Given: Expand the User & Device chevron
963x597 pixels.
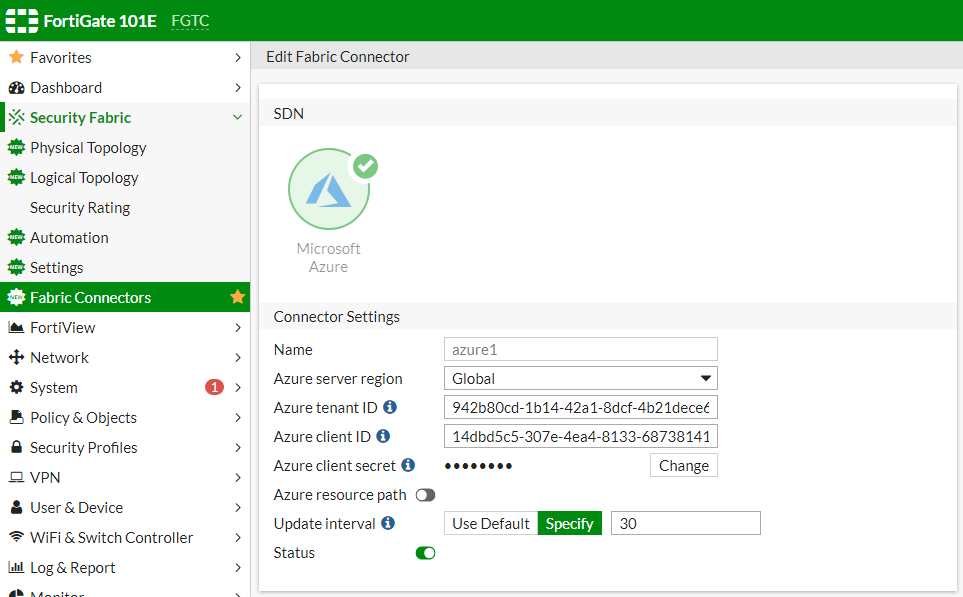Looking at the screenshot, I should tap(238, 508).
